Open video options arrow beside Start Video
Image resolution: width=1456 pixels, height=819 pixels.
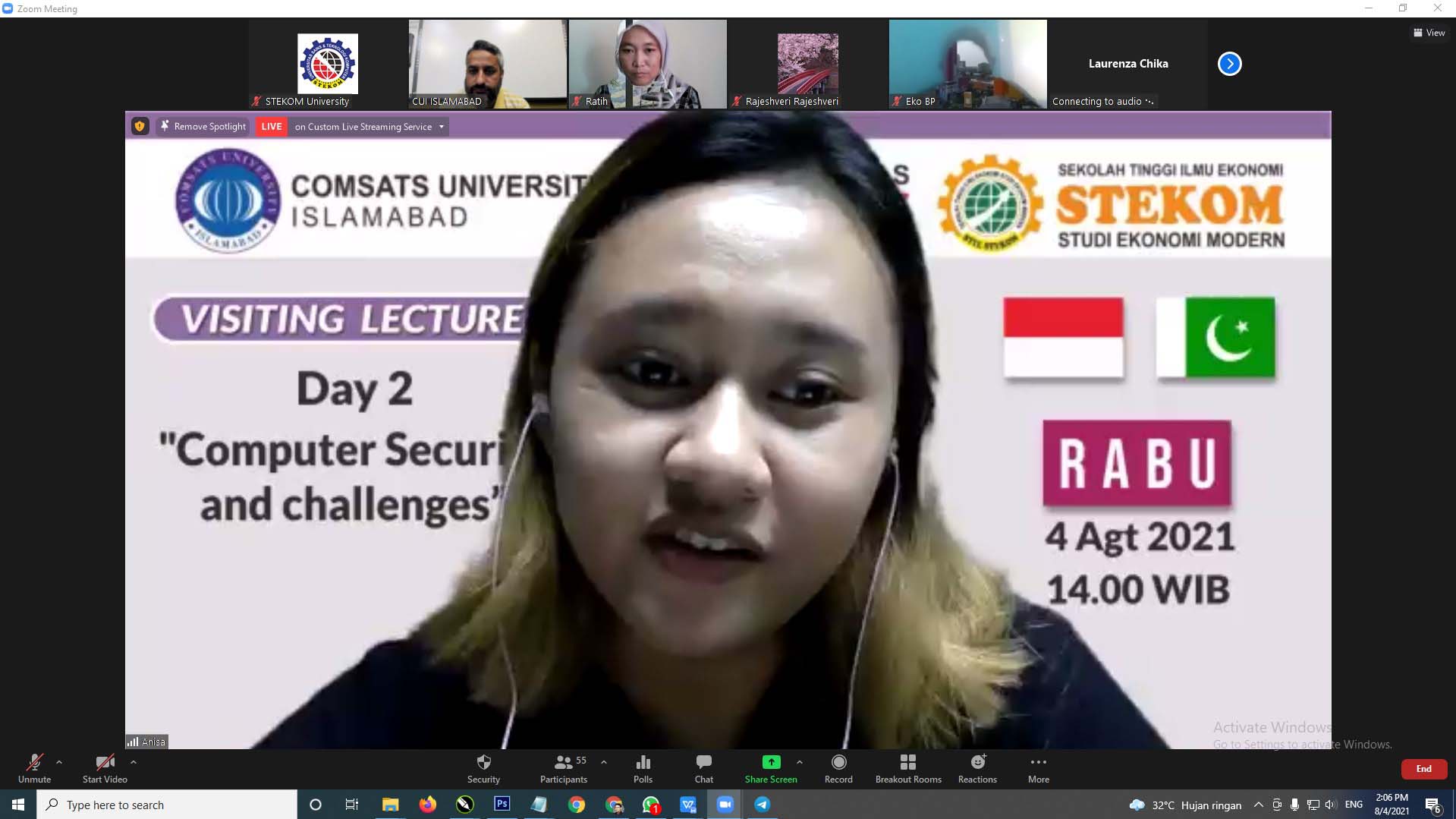point(134,762)
